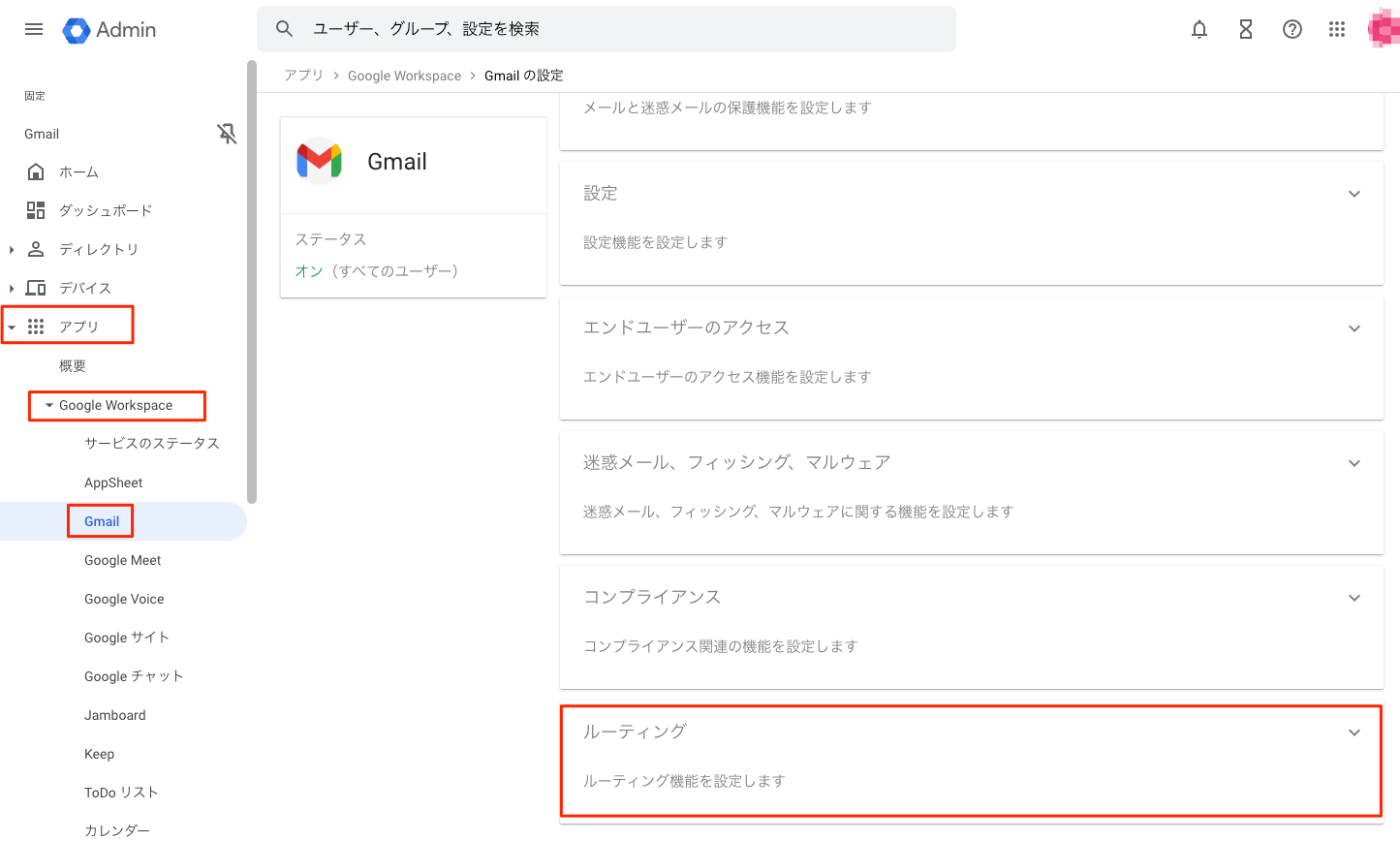
Task: Collapse the アプリ tree arrow
Action: click(x=12, y=327)
